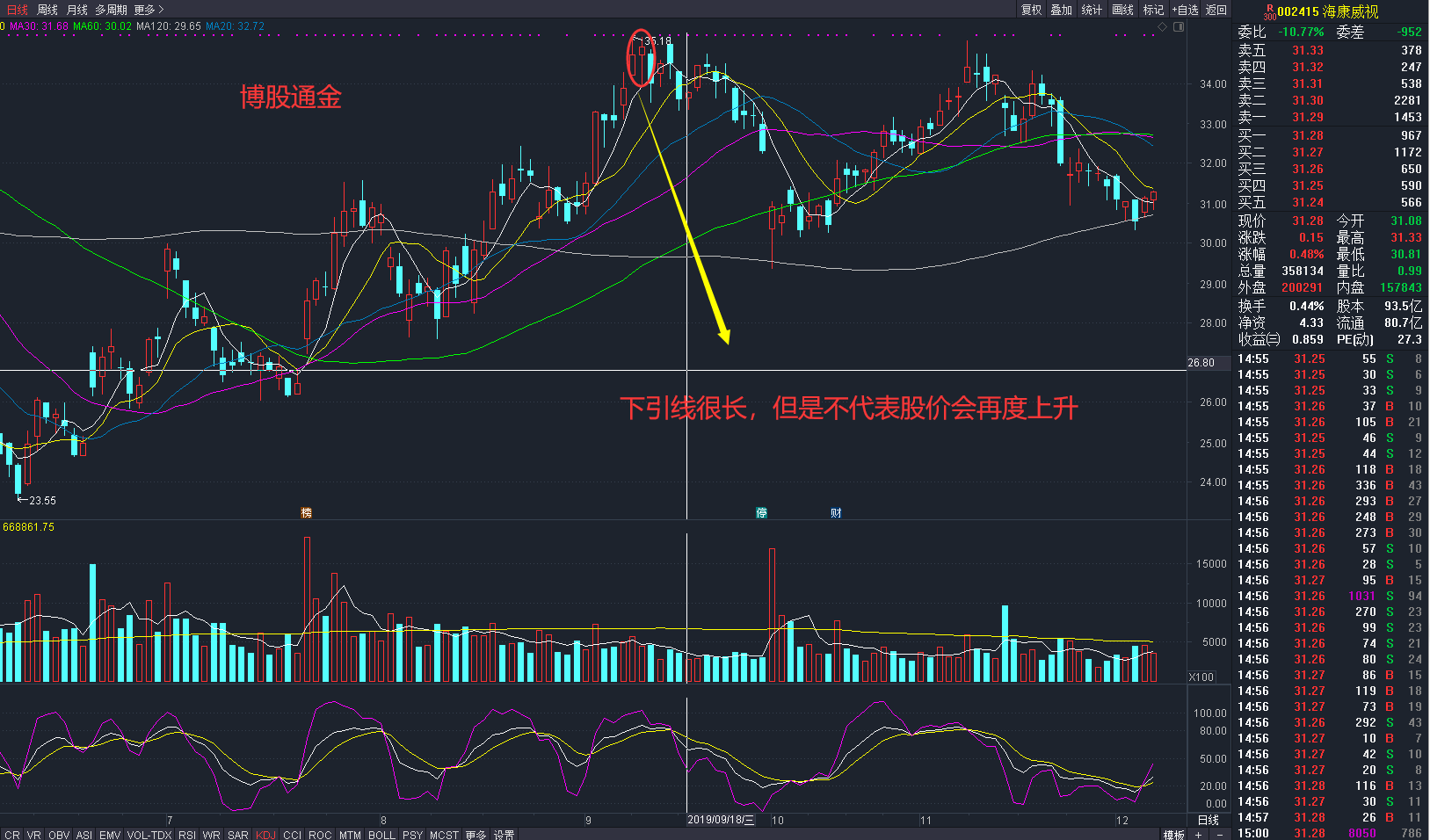Select the RSI indicator tab

point(187,835)
